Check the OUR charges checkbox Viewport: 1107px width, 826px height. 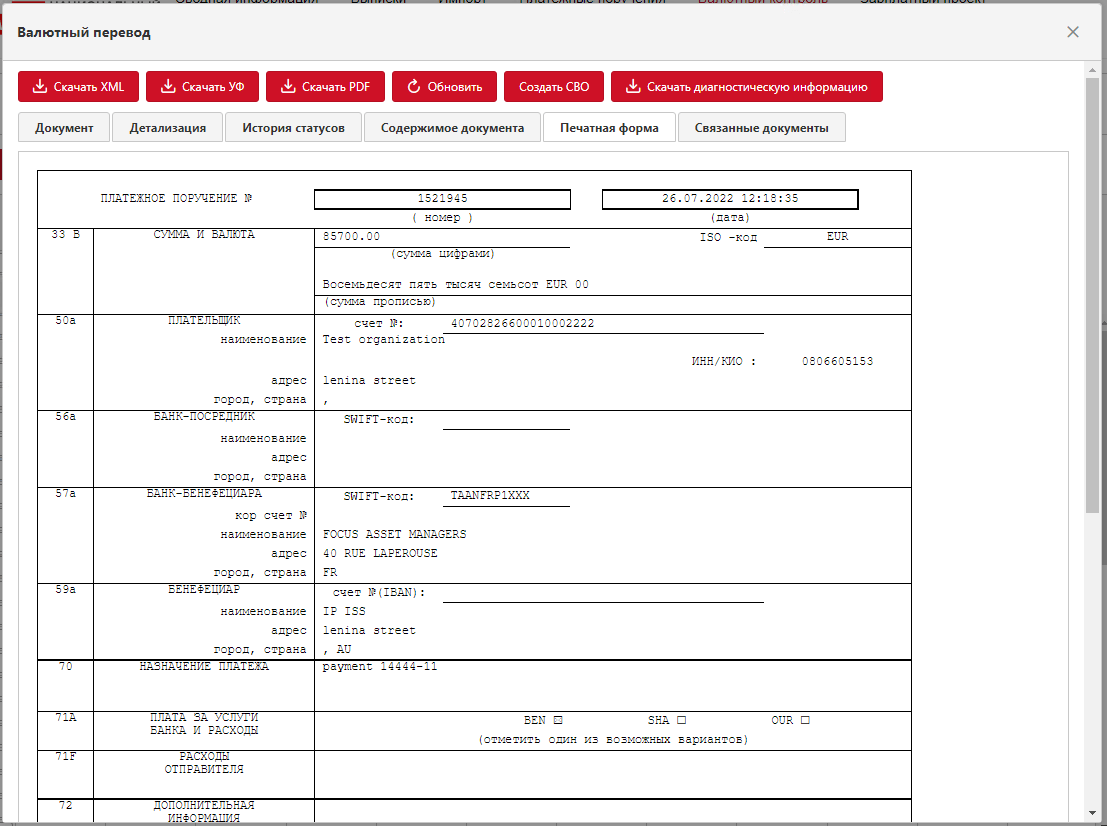[806, 720]
